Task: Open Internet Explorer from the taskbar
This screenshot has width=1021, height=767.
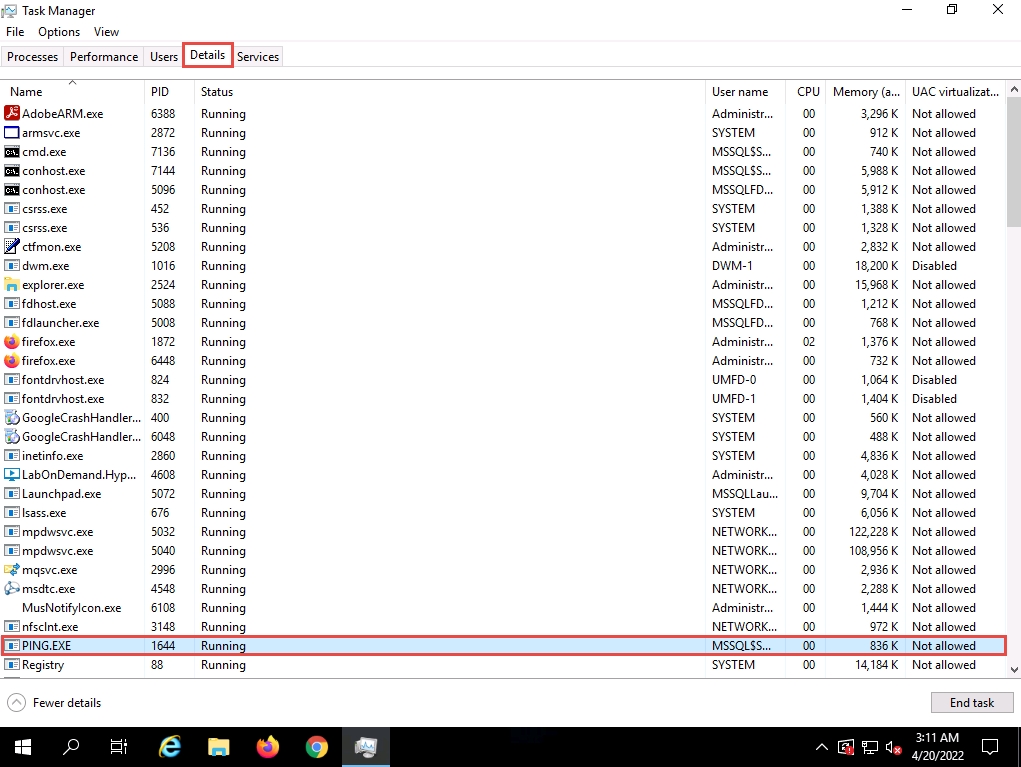Action: click(170, 746)
